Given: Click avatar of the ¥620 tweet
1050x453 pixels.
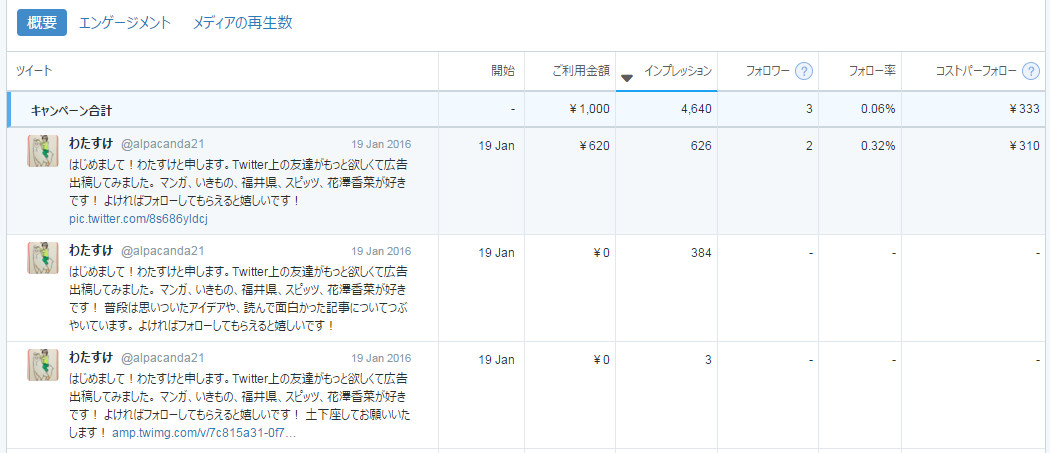Looking at the screenshot, I should point(43,151).
